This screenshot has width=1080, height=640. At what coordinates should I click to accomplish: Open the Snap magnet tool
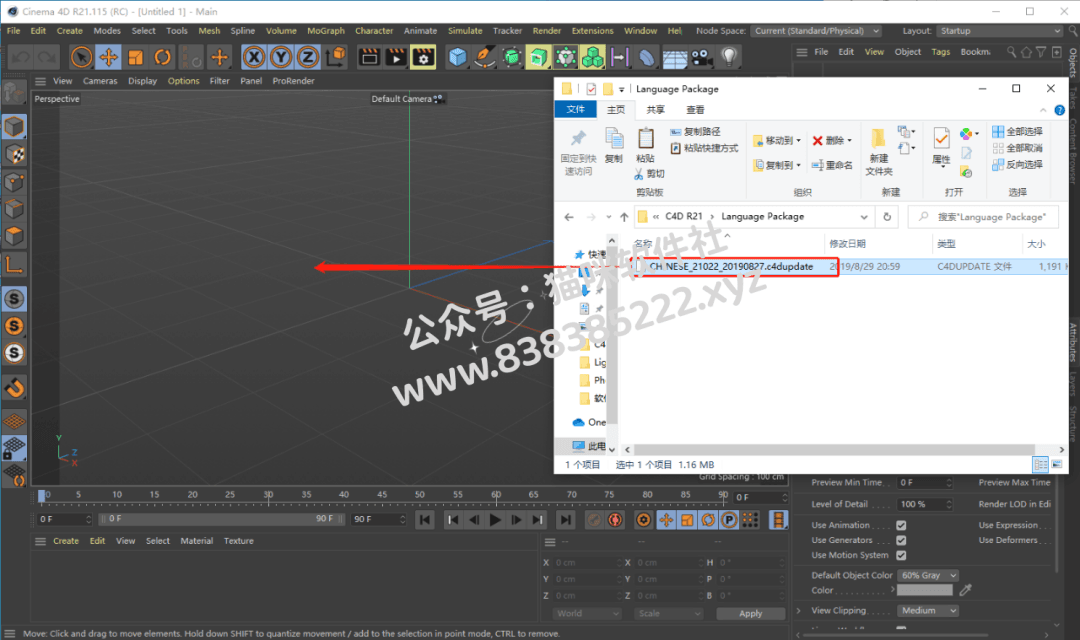[x=14, y=388]
